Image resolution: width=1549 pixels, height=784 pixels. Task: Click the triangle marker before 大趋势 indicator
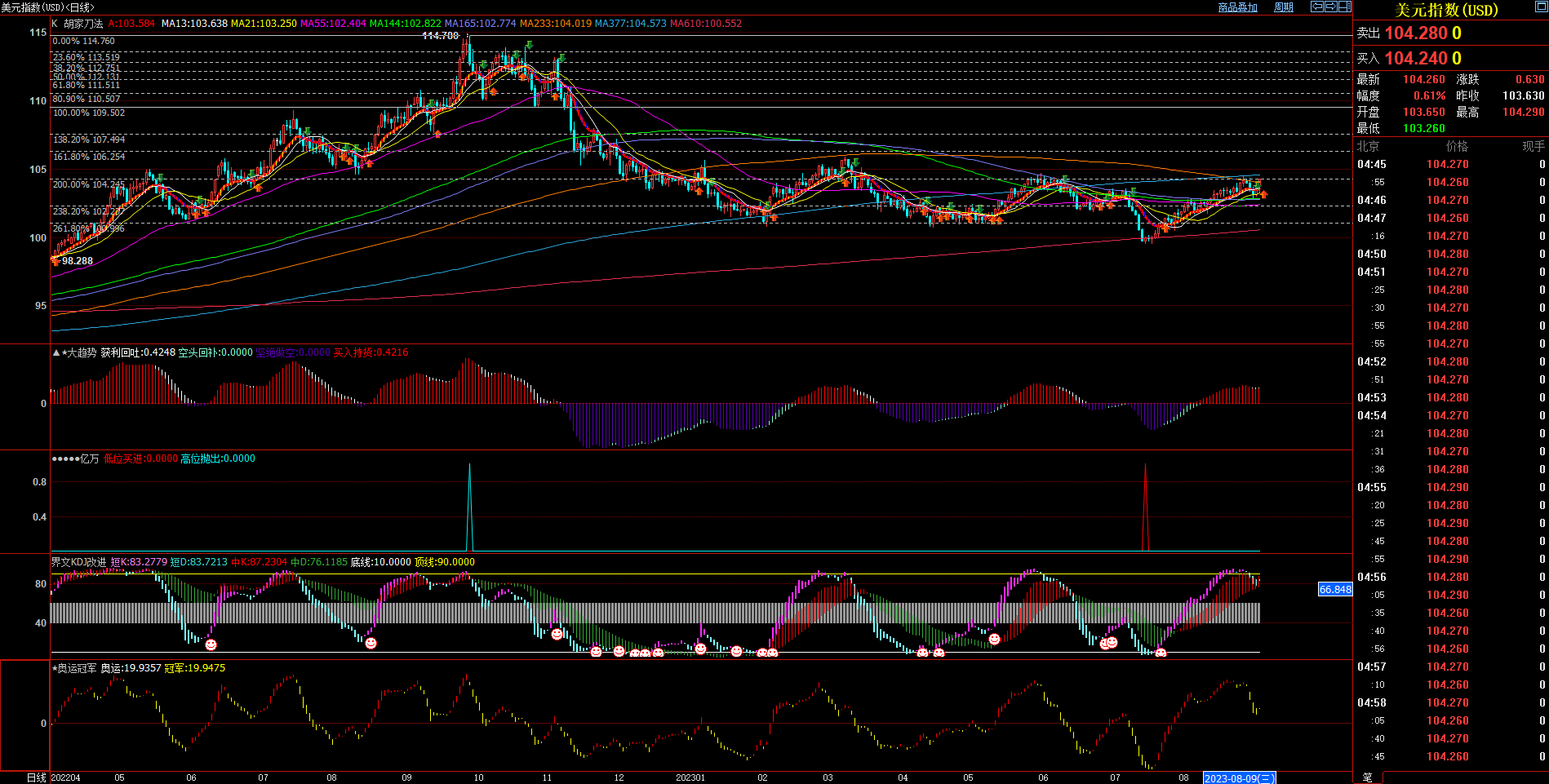click(x=55, y=352)
